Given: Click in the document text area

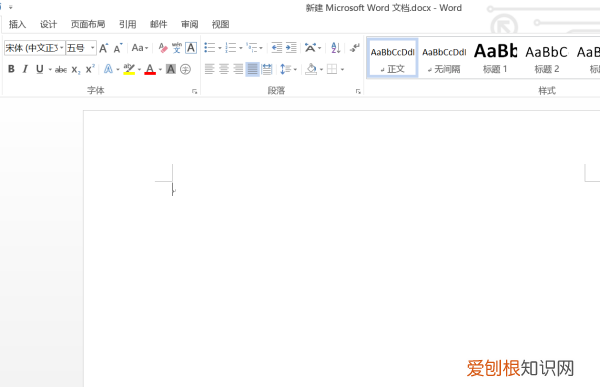Looking at the screenshot, I should 341,249.
